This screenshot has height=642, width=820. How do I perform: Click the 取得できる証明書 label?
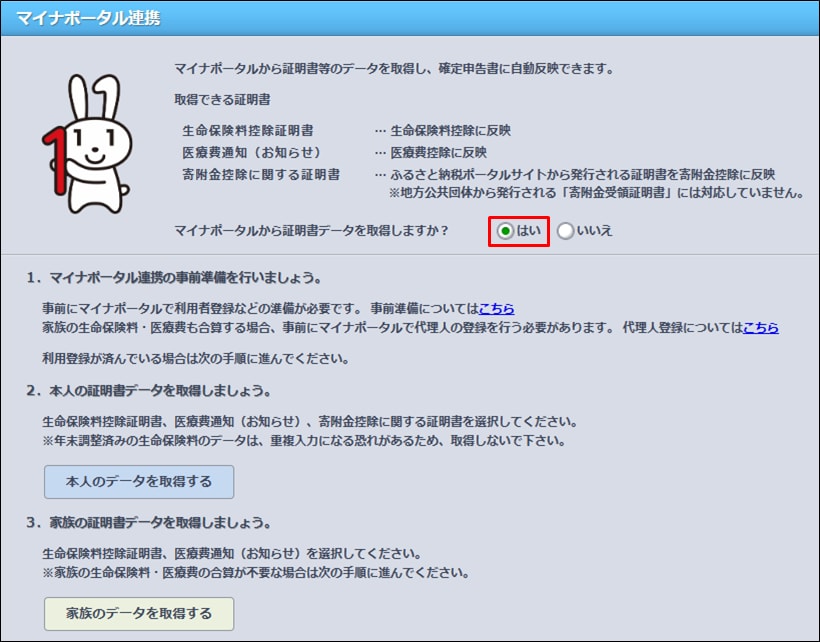[222, 100]
